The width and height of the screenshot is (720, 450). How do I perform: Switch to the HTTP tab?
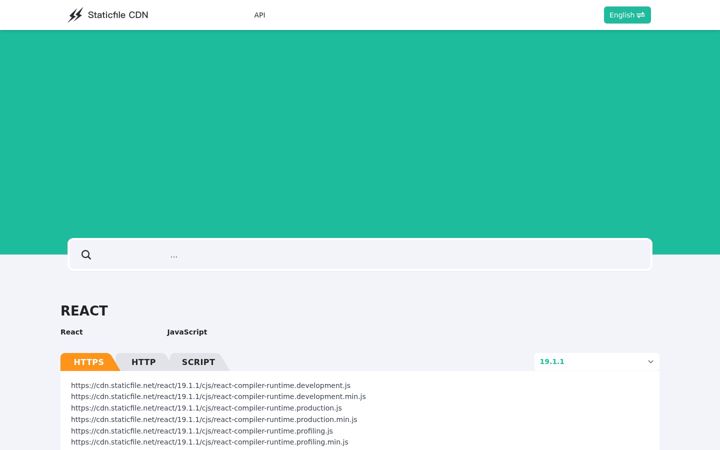pos(143,362)
